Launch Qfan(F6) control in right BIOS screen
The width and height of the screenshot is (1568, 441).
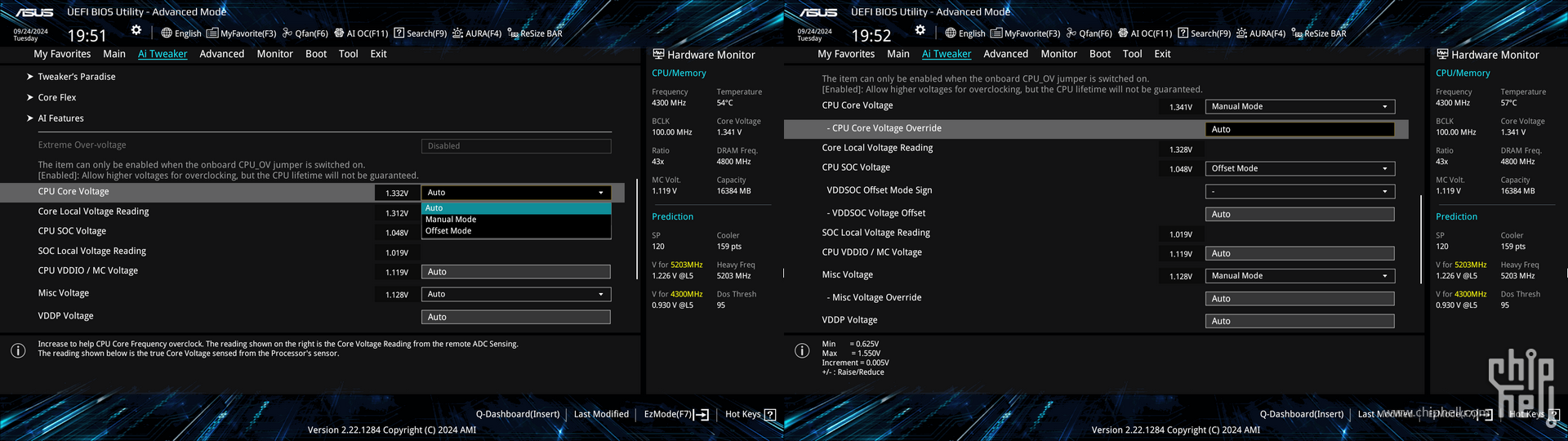1089,33
